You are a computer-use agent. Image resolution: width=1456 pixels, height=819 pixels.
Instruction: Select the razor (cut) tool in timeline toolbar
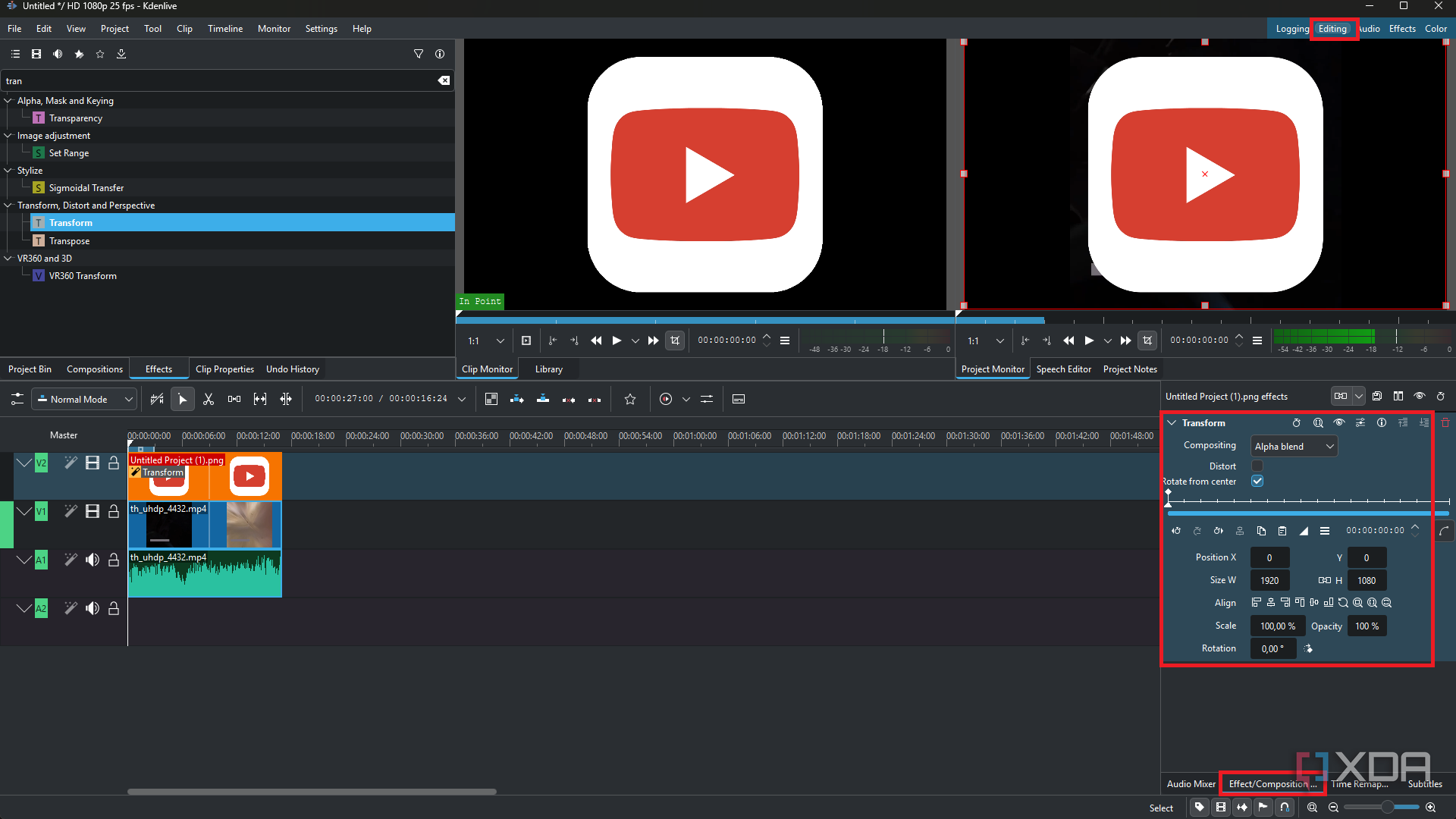click(209, 399)
